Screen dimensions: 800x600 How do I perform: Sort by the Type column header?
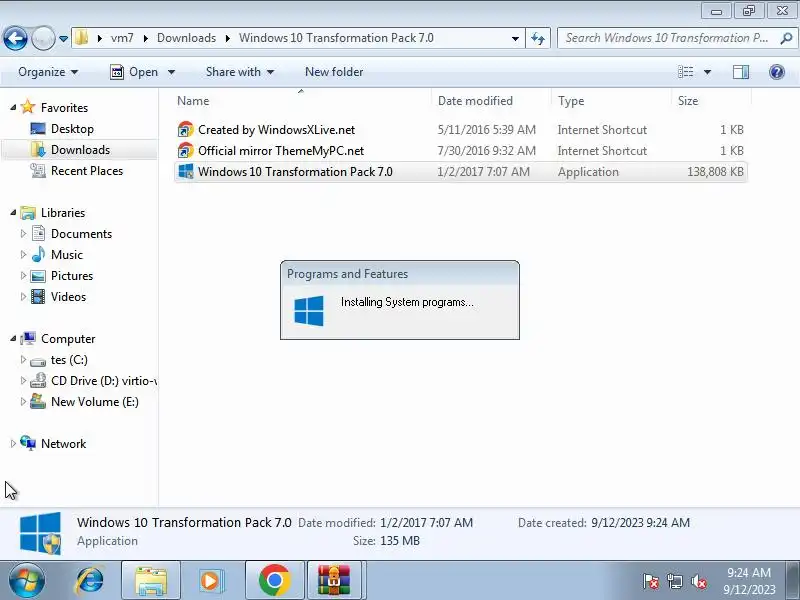click(x=611, y=101)
